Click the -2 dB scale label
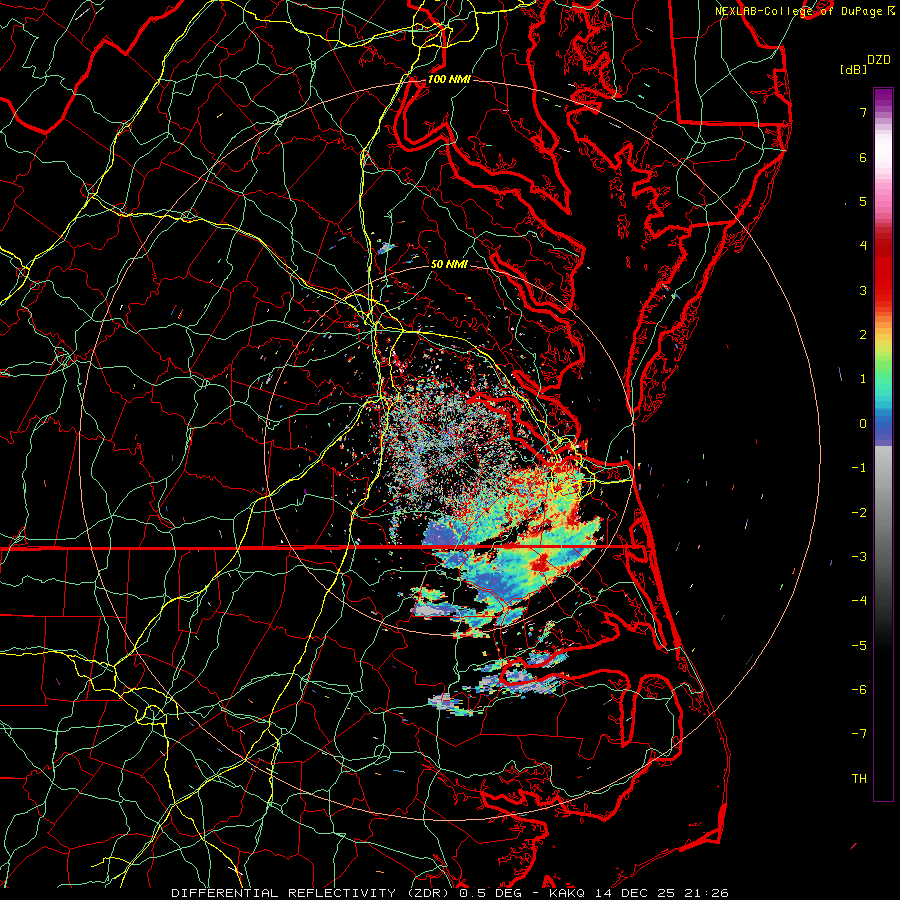This screenshot has width=900, height=900. click(859, 513)
